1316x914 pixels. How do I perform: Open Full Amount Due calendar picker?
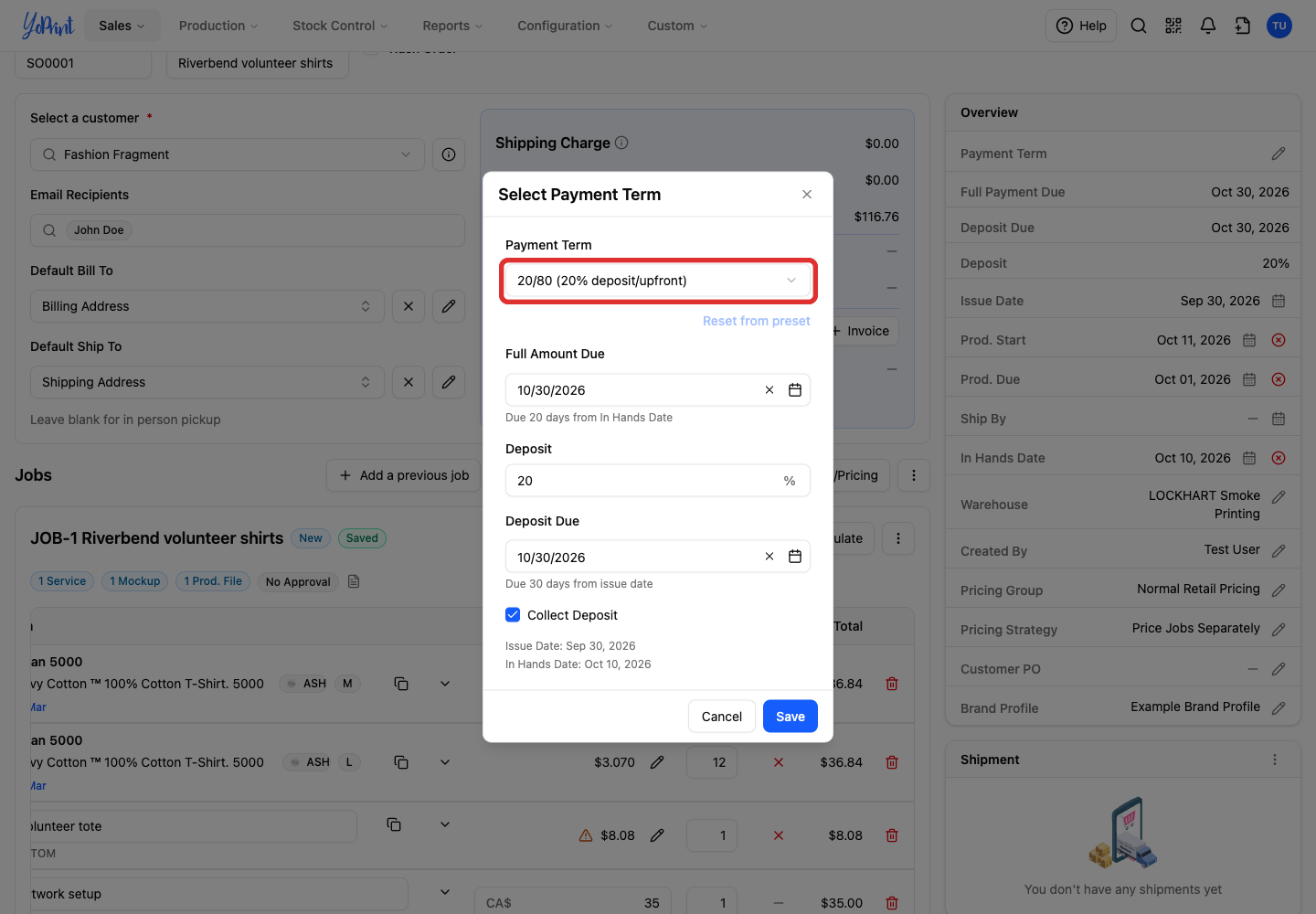click(x=795, y=390)
